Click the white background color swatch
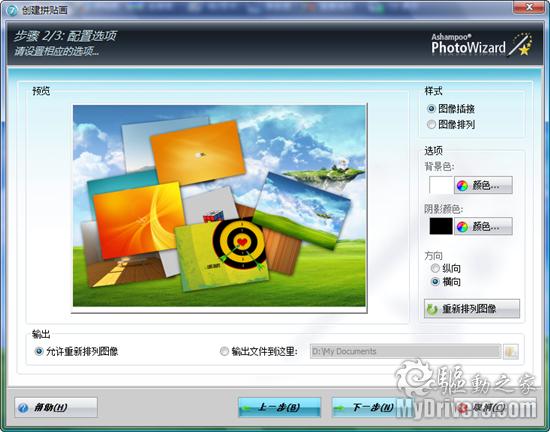This screenshot has width=550, height=432. click(x=441, y=185)
